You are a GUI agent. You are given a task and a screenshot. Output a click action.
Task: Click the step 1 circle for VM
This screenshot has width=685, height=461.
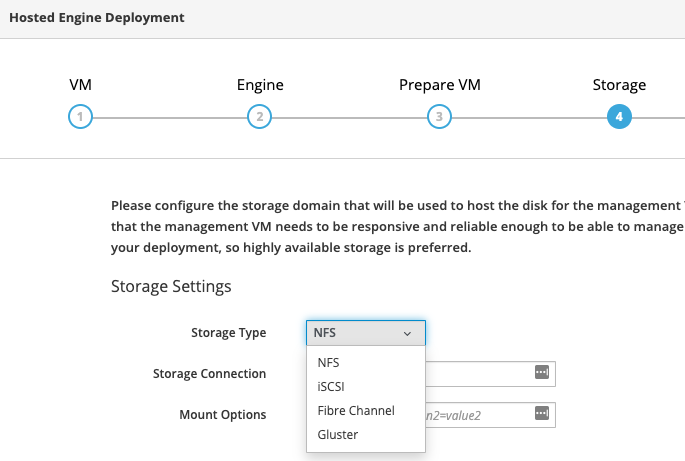coord(80,117)
